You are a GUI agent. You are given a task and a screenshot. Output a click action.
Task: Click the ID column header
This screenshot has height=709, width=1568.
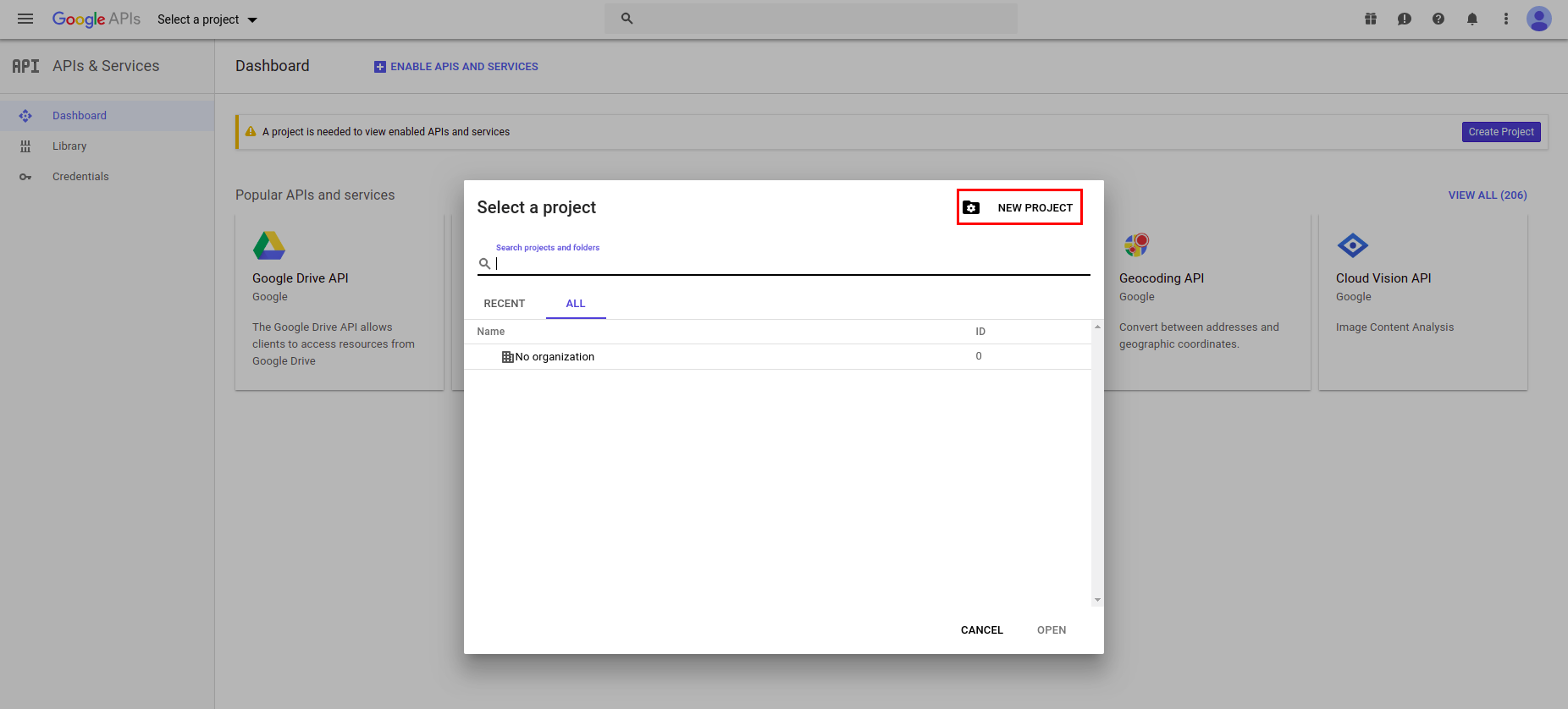(x=980, y=332)
